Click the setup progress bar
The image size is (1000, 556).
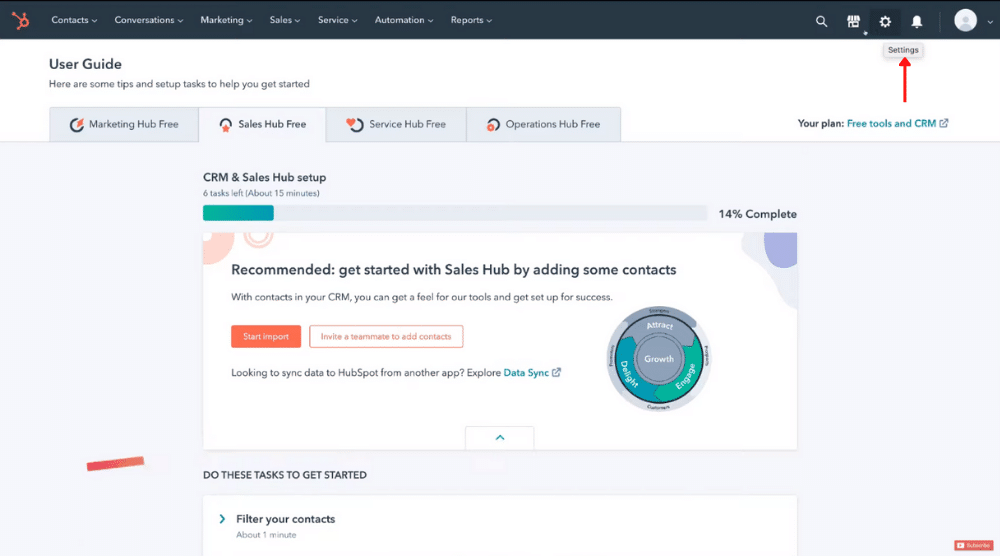point(455,213)
